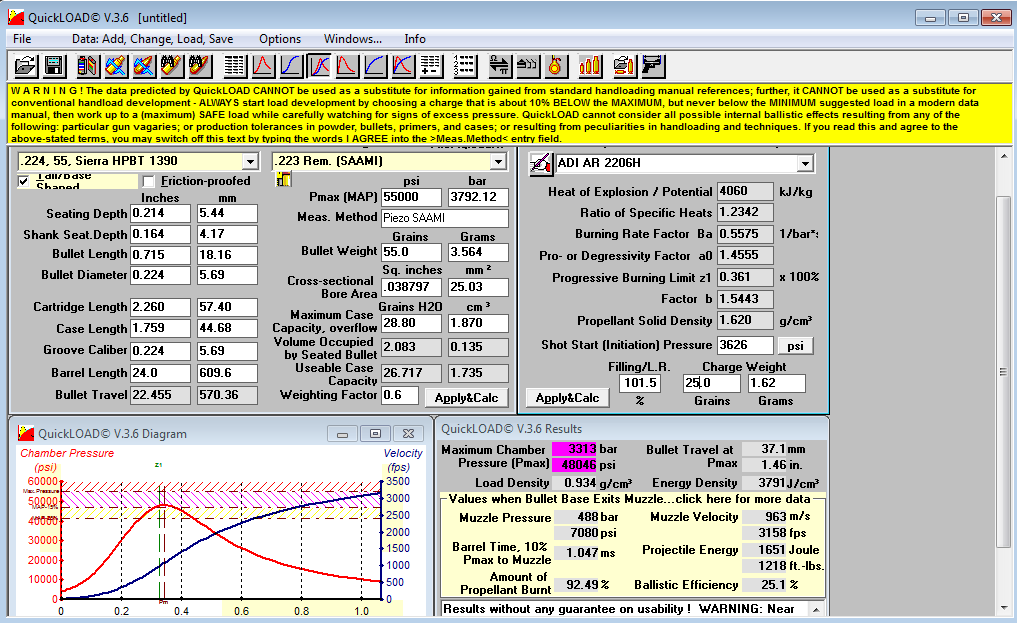Enable the Friction-proofed checkbox

149,182
